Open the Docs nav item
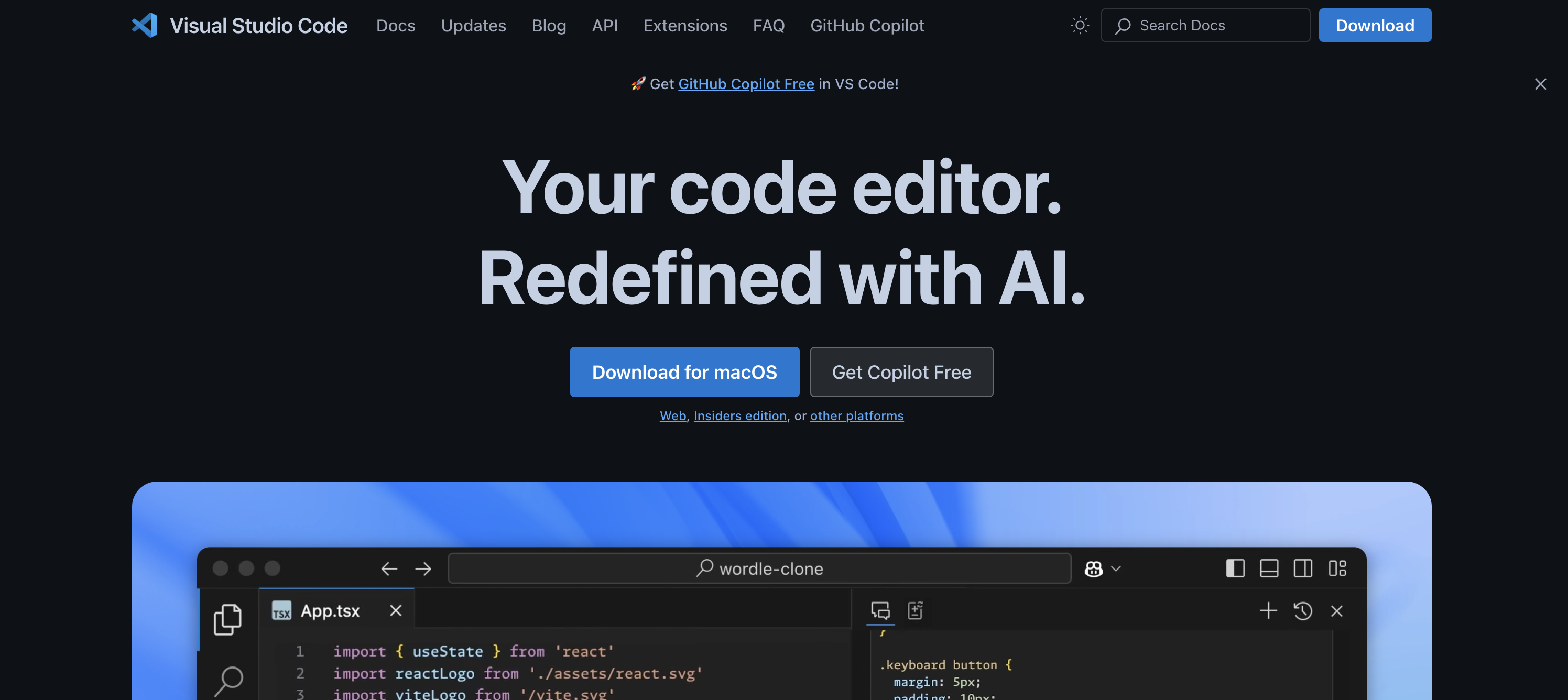 (x=396, y=26)
